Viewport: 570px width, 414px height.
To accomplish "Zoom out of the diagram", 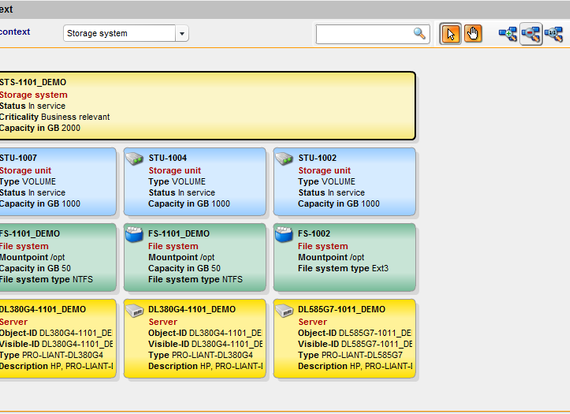I will point(531,34).
